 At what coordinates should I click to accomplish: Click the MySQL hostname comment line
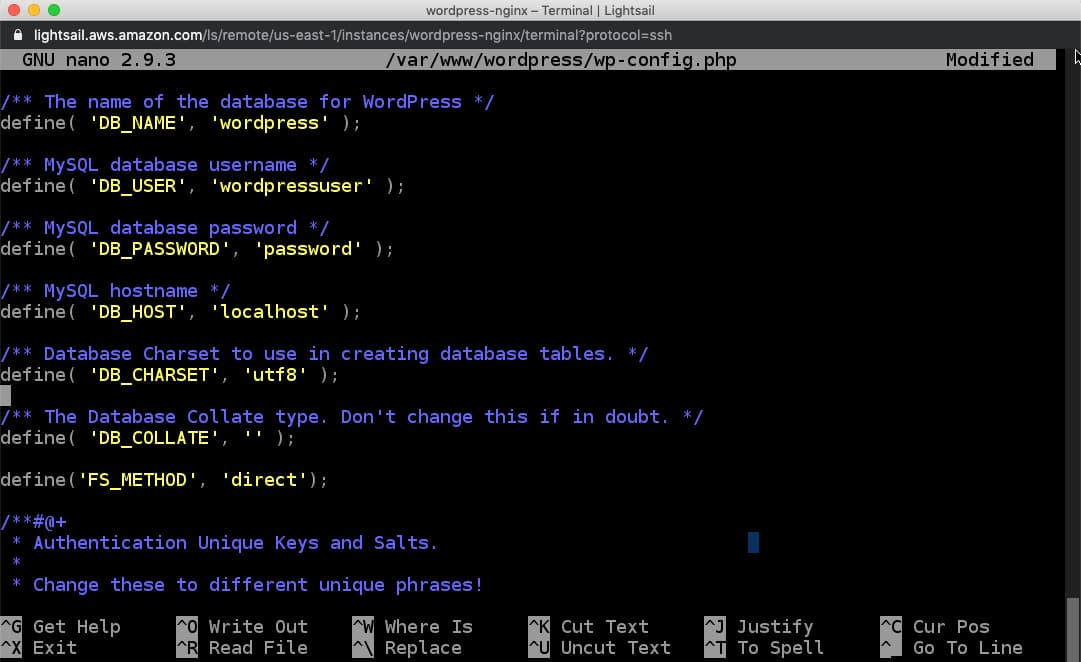point(115,290)
